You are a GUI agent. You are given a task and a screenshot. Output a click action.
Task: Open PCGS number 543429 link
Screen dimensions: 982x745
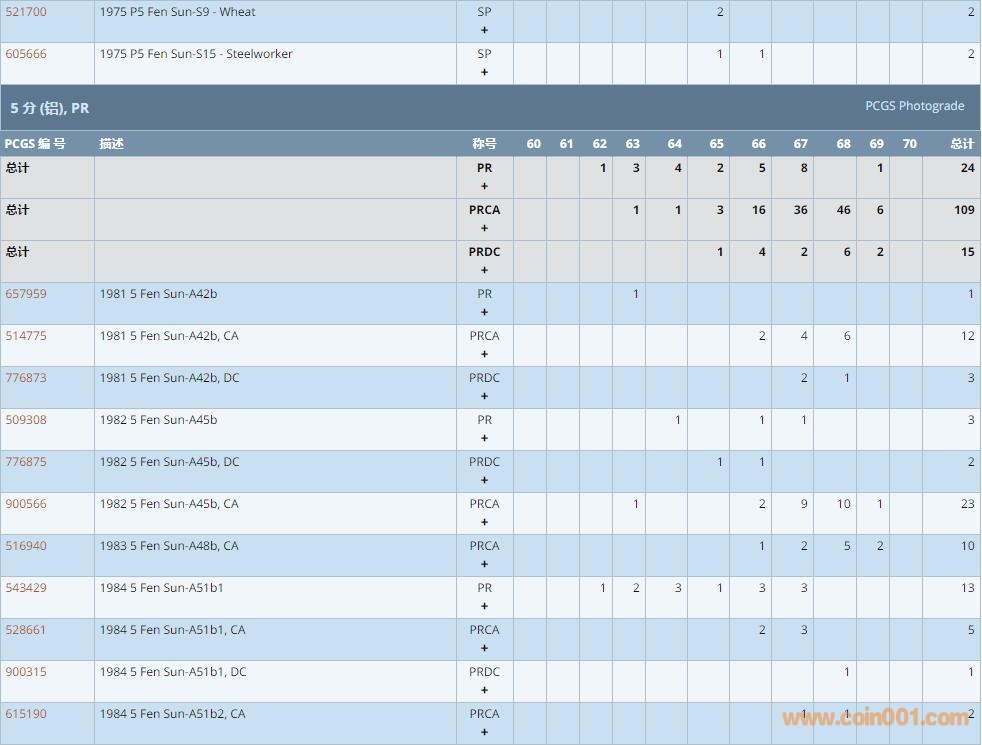point(26,587)
